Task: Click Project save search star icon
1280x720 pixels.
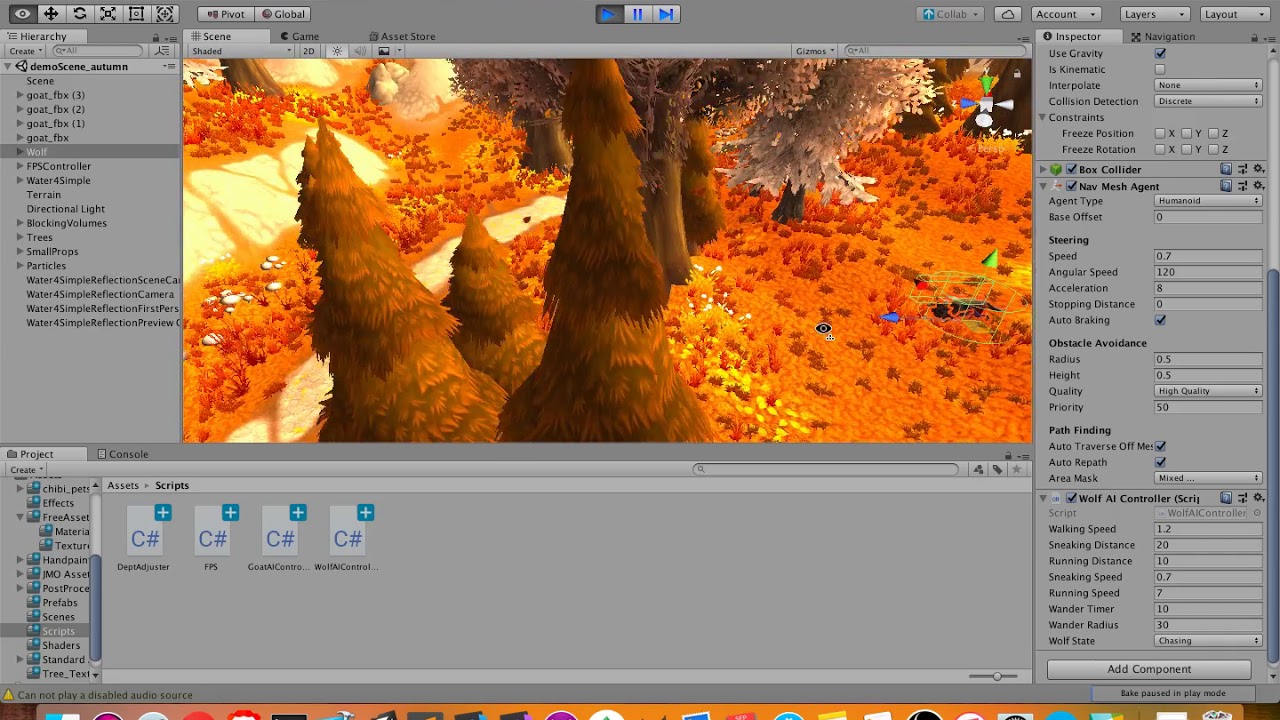Action: 1017,469
